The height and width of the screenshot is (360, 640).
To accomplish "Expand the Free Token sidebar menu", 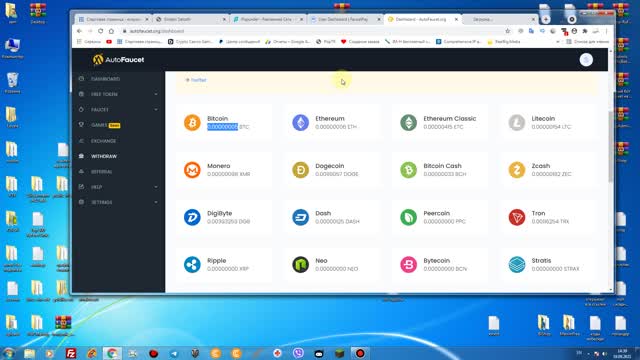I will tap(118, 94).
